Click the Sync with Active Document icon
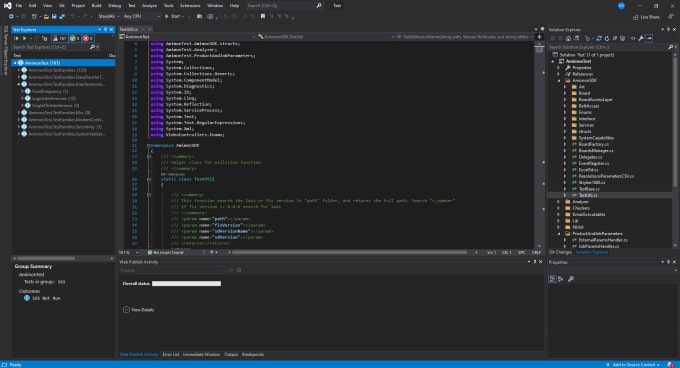The width and height of the screenshot is (680, 368). [599, 38]
